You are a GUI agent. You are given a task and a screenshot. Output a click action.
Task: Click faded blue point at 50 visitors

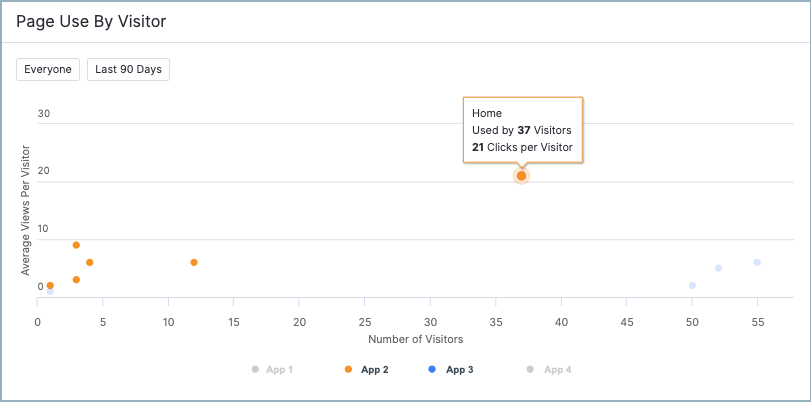[692, 286]
